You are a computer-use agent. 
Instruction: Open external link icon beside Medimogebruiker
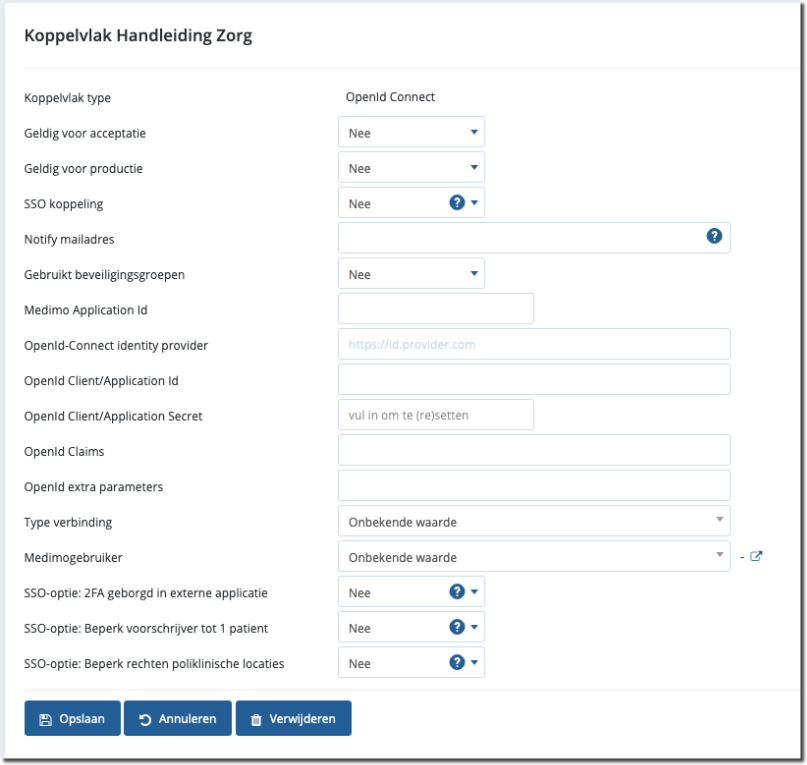click(756, 556)
